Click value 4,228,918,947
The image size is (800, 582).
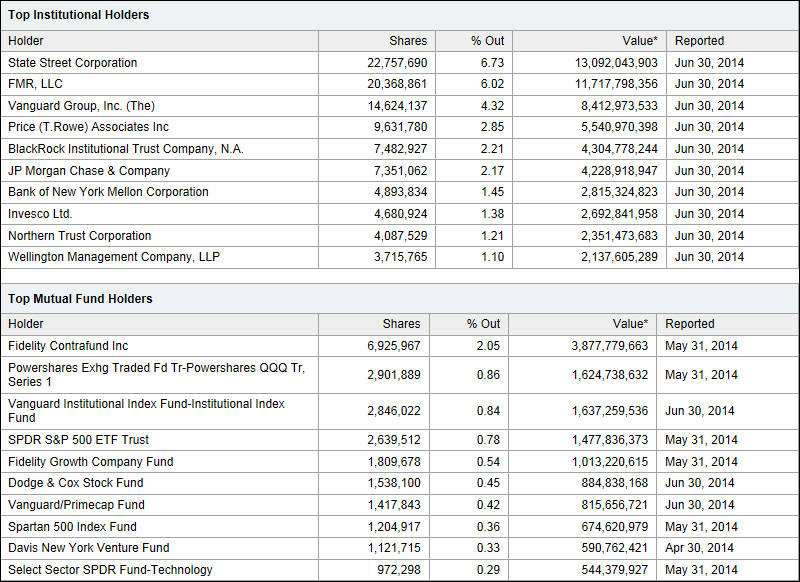(619, 171)
